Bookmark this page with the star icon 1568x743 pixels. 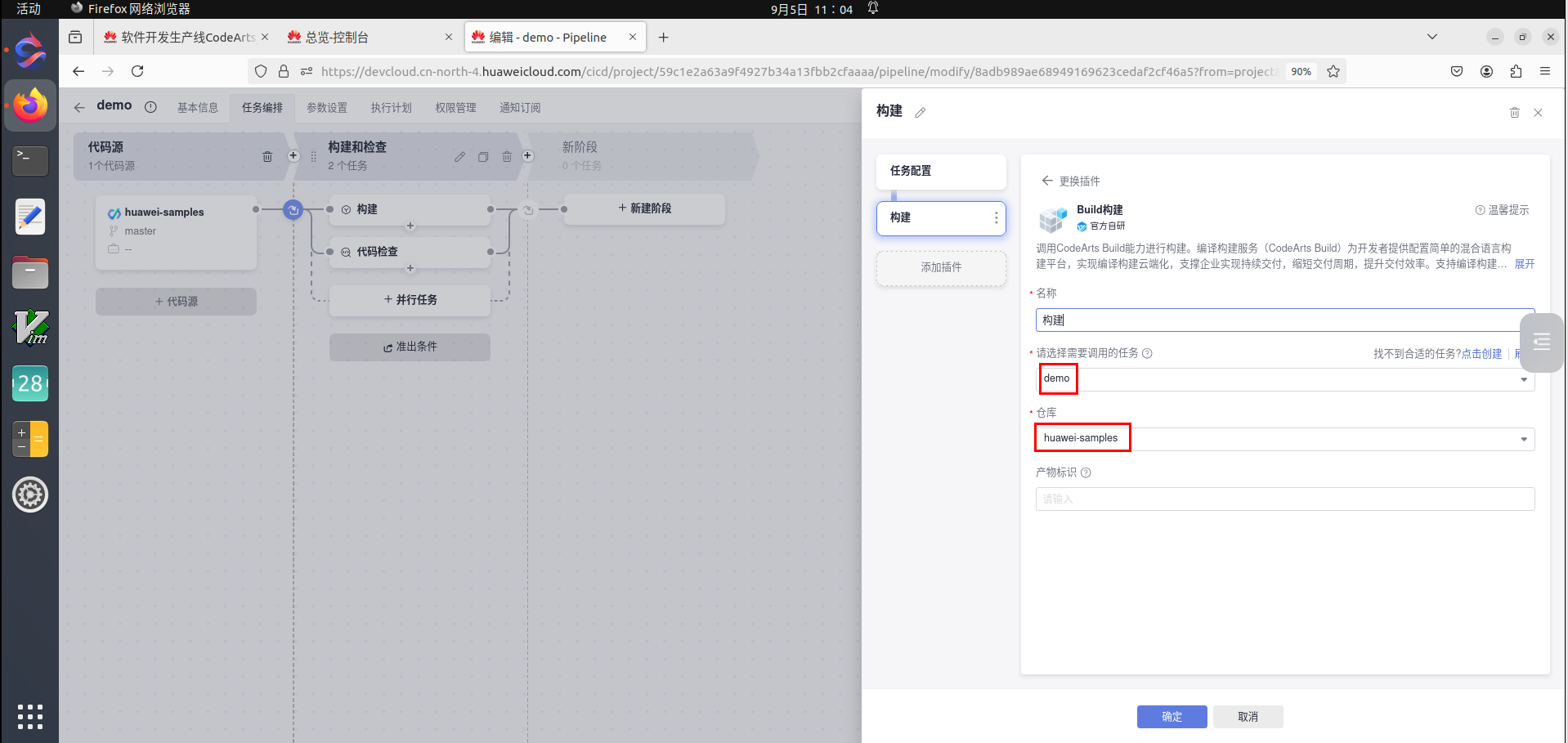pos(1333,72)
